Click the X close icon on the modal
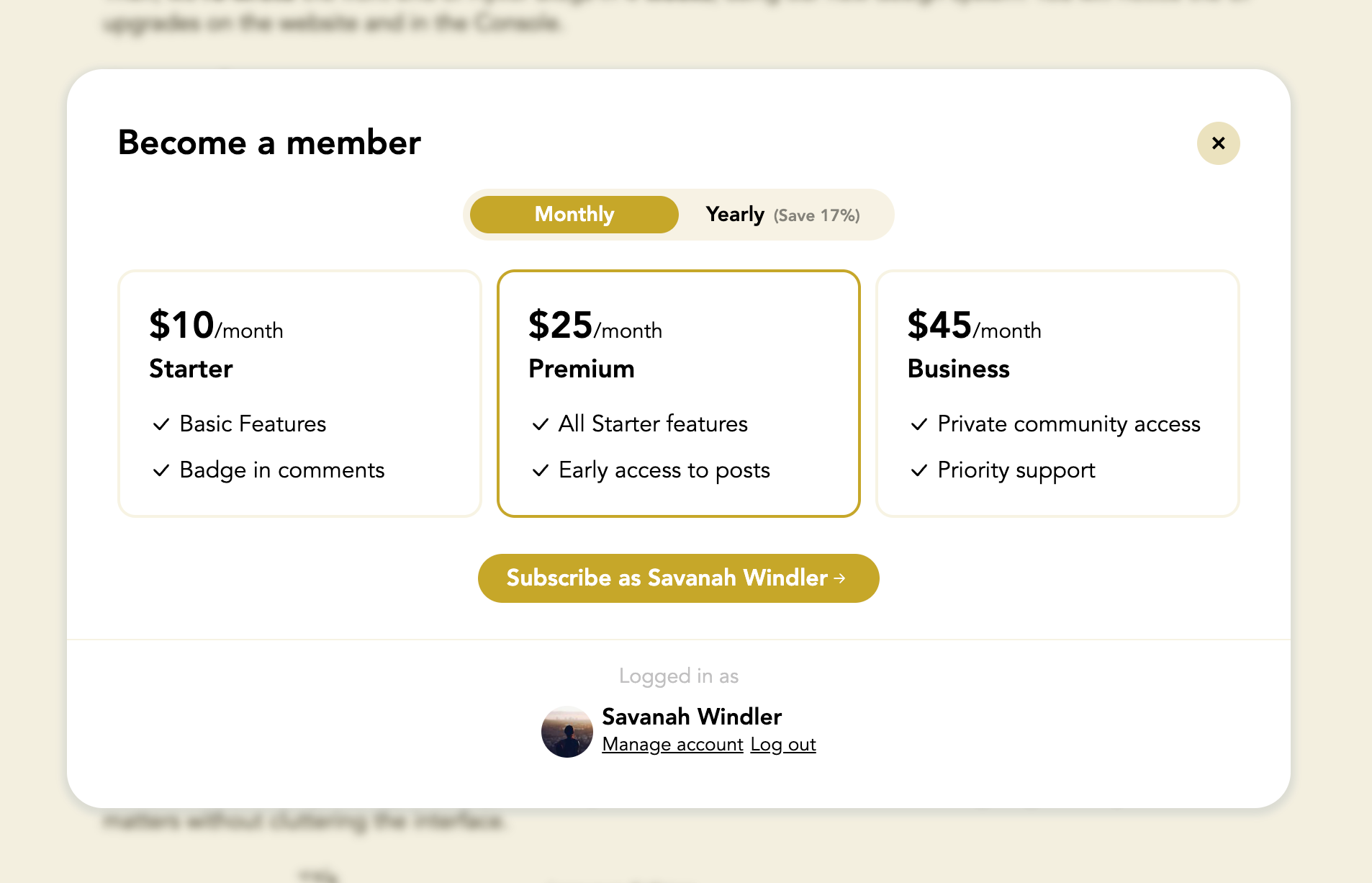 pos(1218,143)
